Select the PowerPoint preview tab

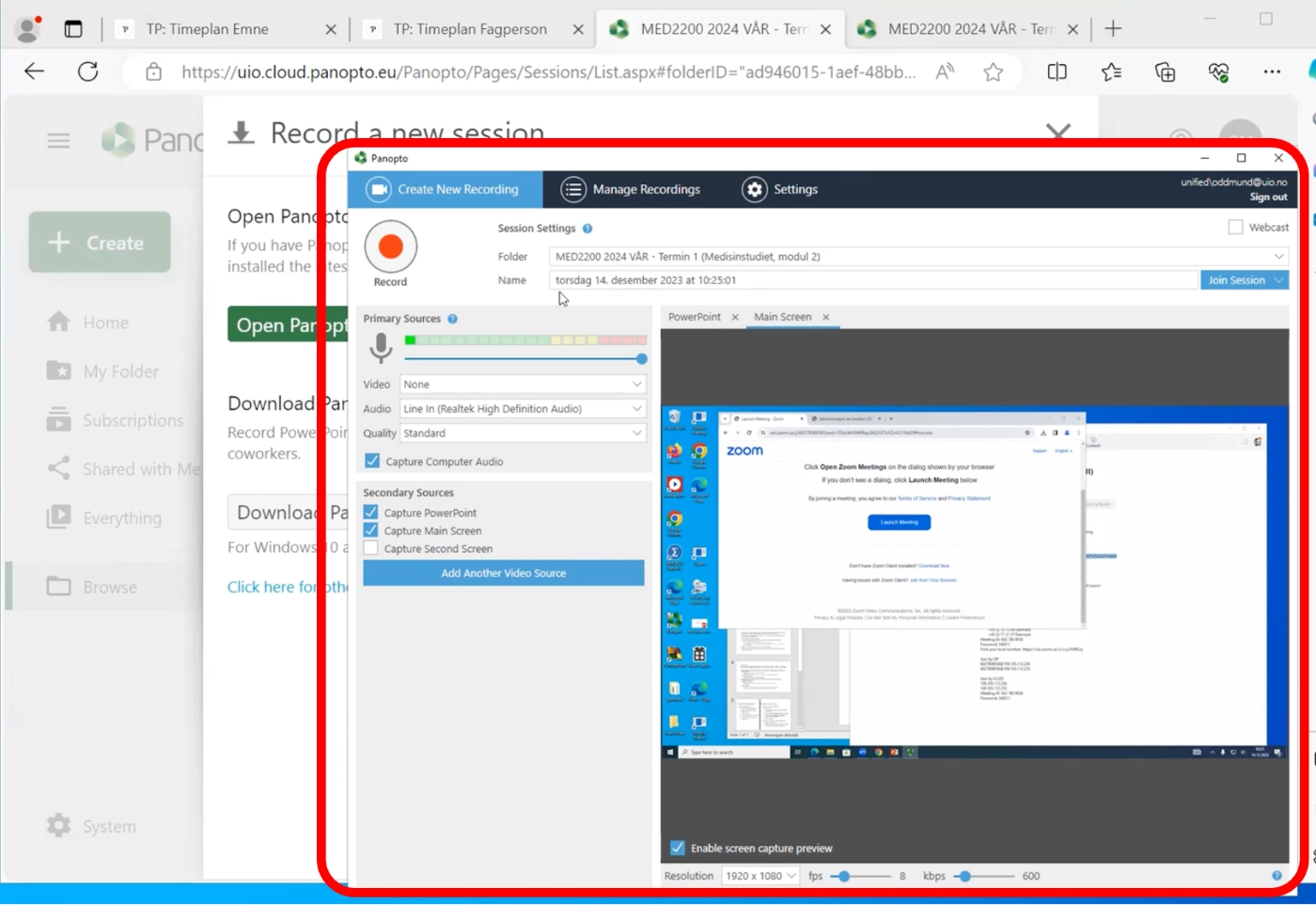(695, 318)
